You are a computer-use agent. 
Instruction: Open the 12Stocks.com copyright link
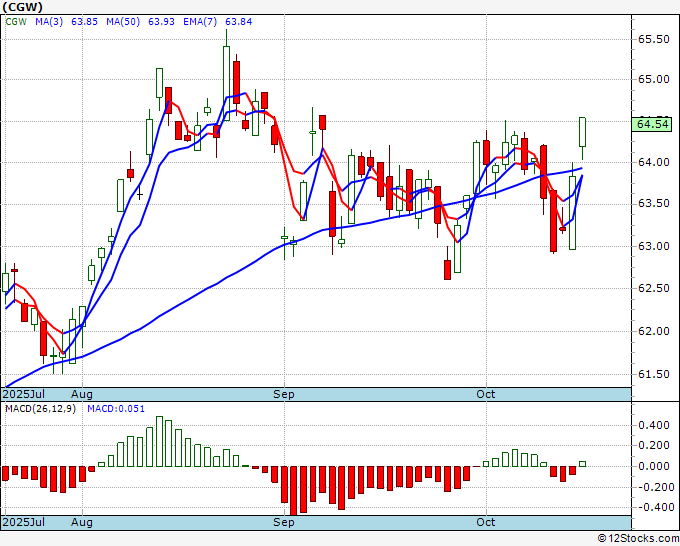pyautogui.click(x=638, y=539)
